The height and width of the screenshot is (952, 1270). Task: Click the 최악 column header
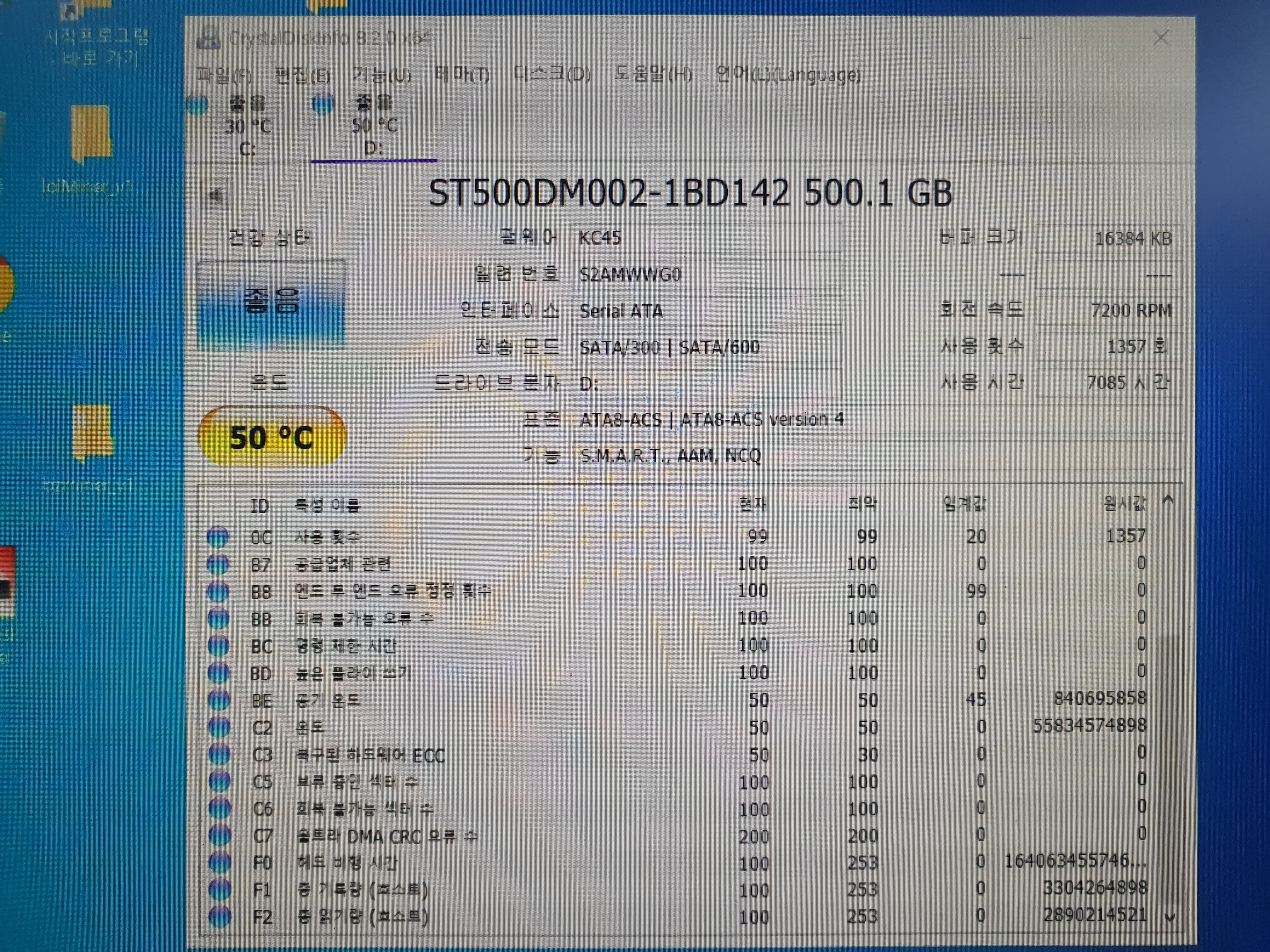pyautogui.click(x=862, y=504)
